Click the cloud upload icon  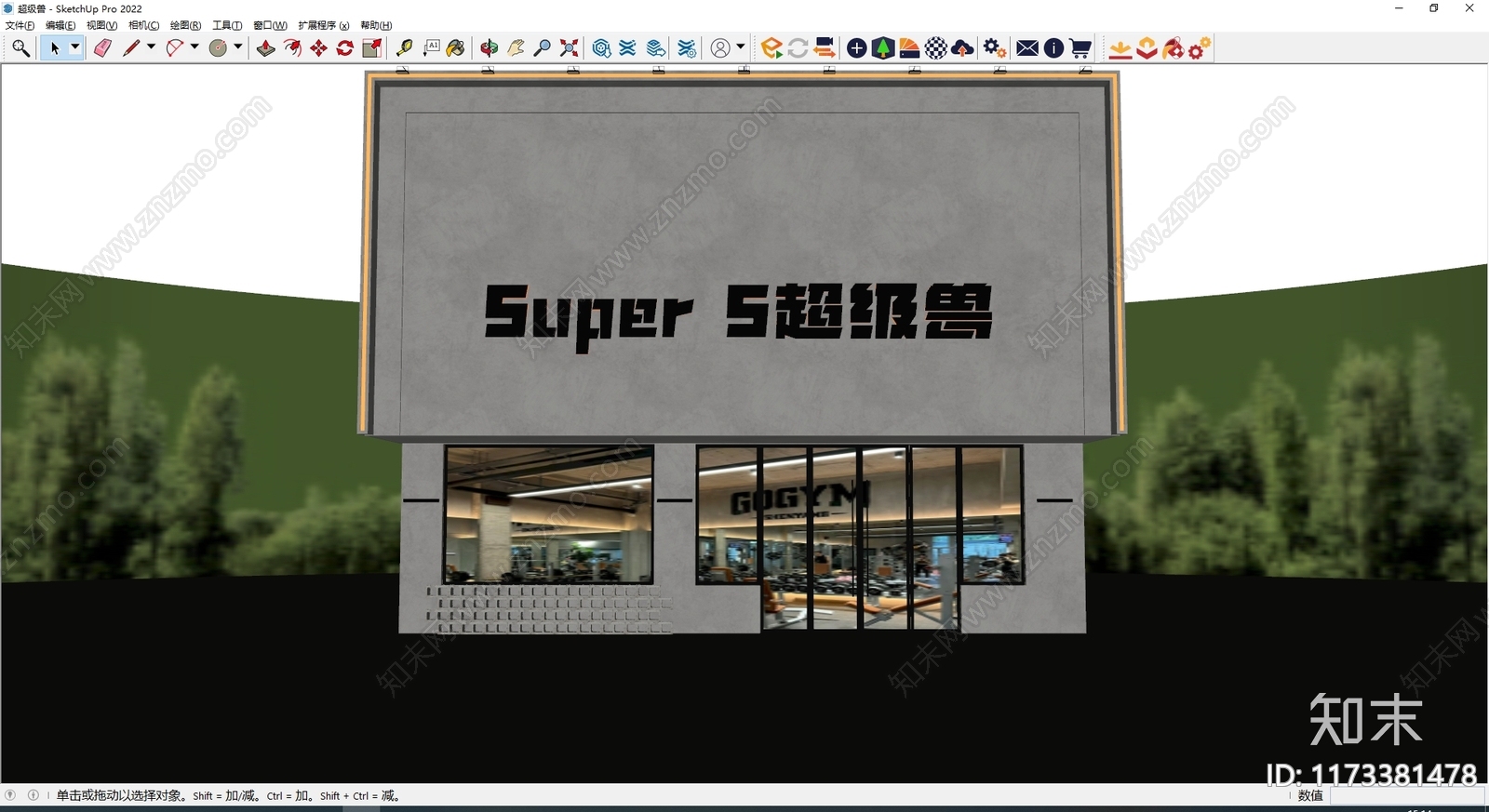[x=962, y=48]
